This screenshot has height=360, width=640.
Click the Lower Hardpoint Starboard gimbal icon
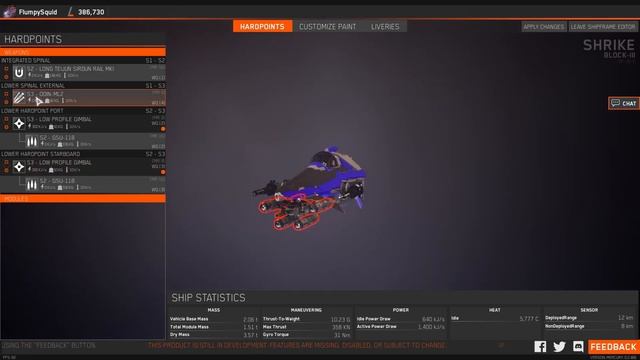[19, 167]
